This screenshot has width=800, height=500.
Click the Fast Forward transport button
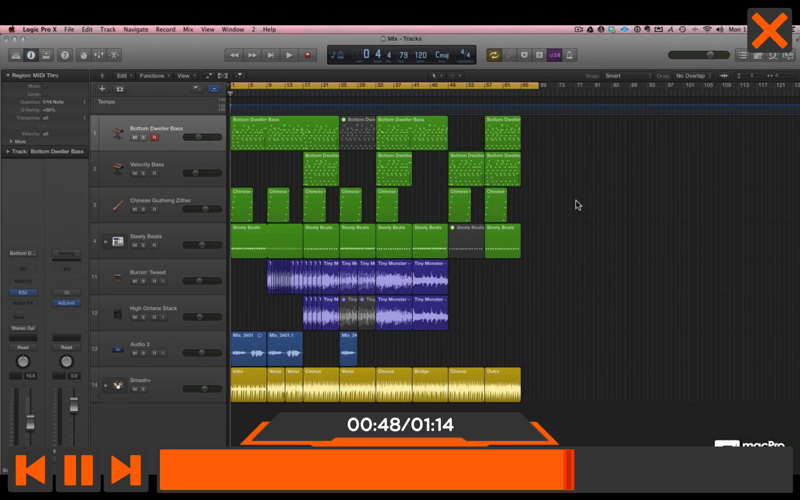(252, 55)
